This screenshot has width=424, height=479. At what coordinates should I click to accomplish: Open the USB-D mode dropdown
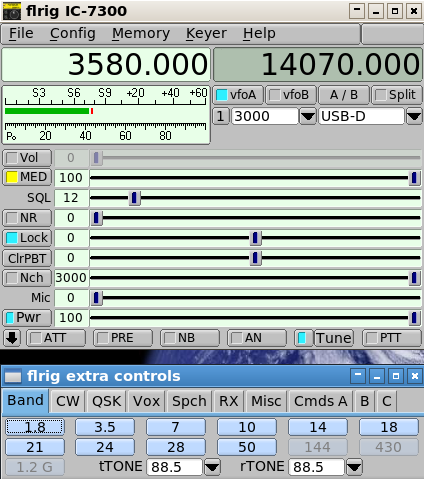tap(414, 116)
